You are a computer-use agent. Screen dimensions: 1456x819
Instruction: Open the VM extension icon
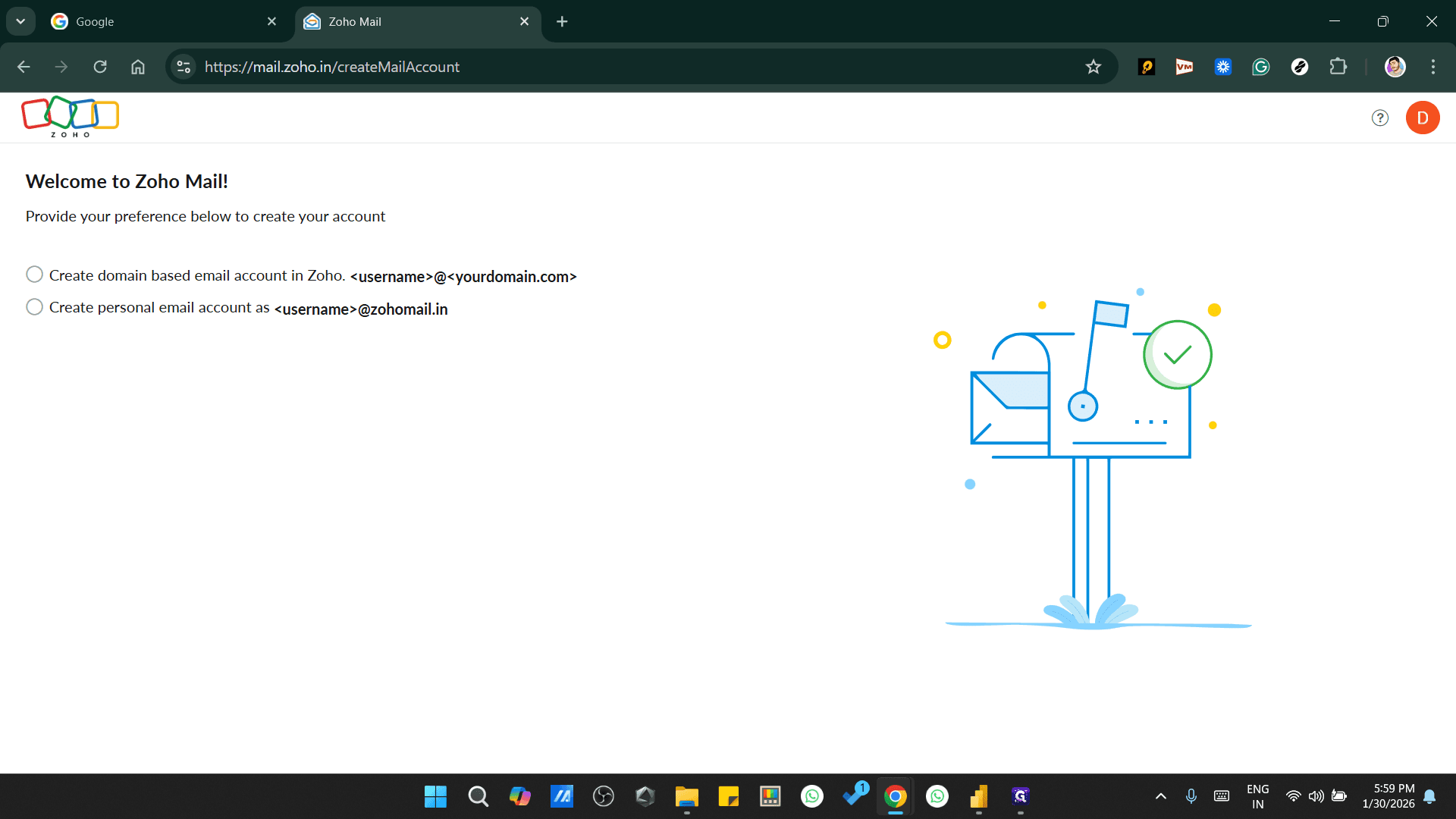click(1185, 67)
